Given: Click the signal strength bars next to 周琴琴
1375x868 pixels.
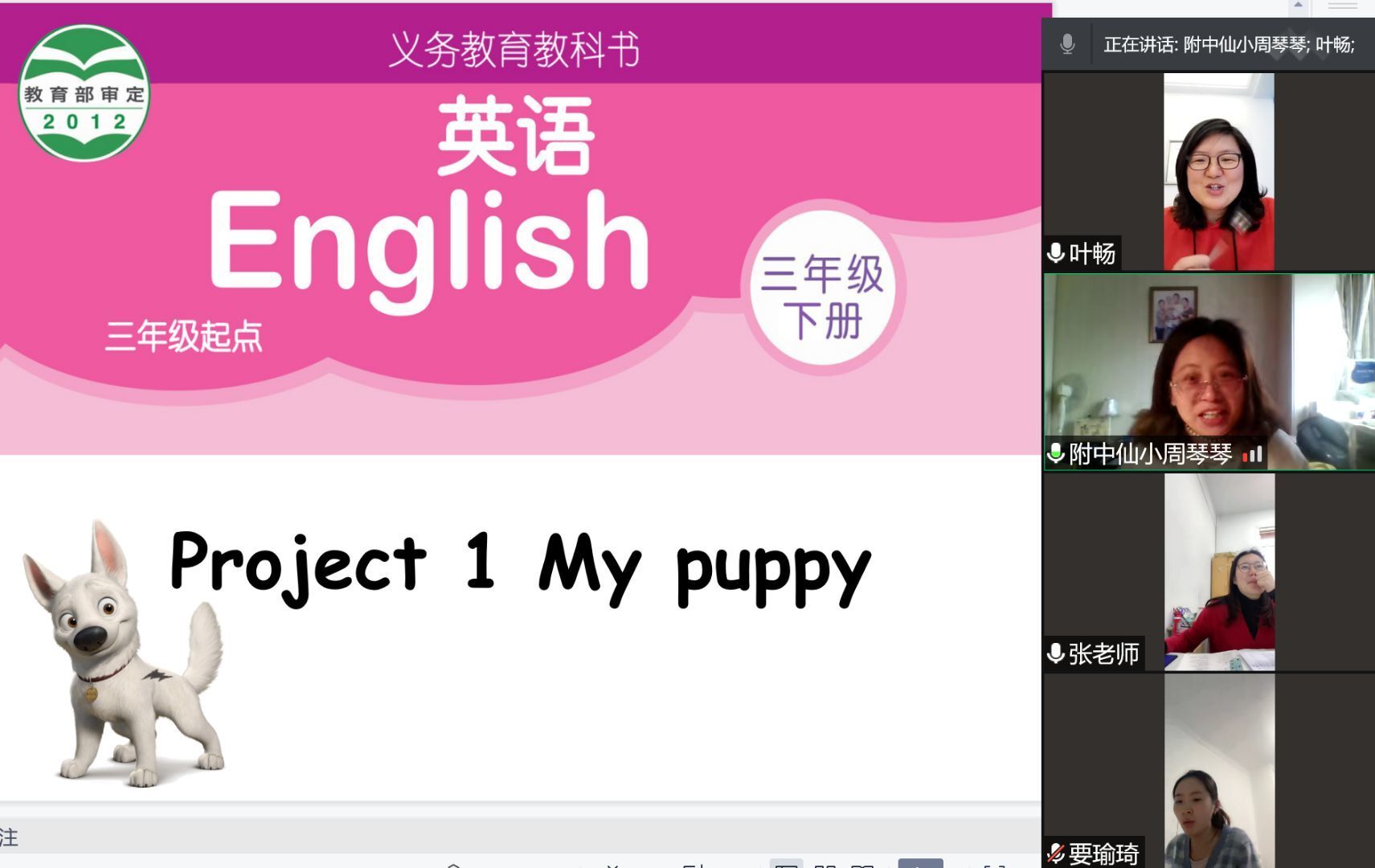Looking at the screenshot, I should tap(1253, 455).
